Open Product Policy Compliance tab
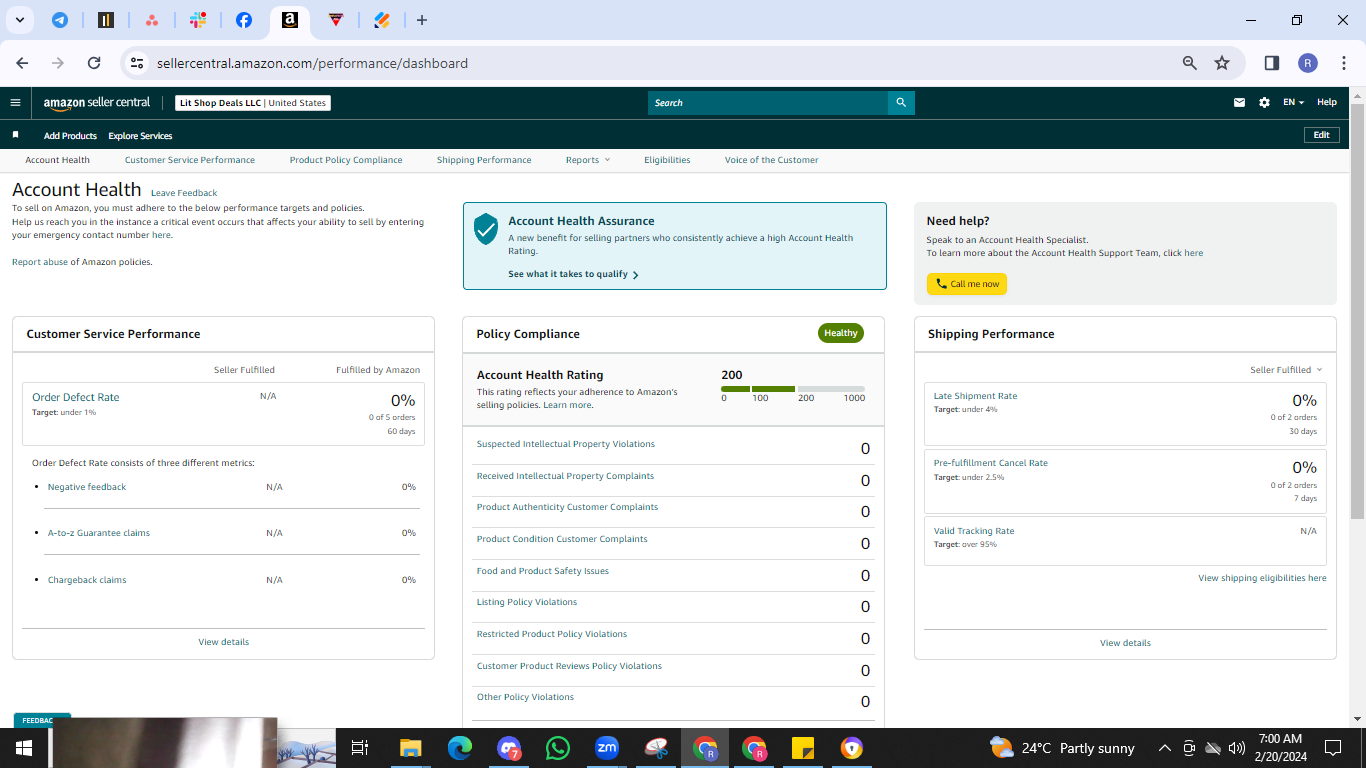This screenshot has width=1366, height=768. click(x=346, y=160)
